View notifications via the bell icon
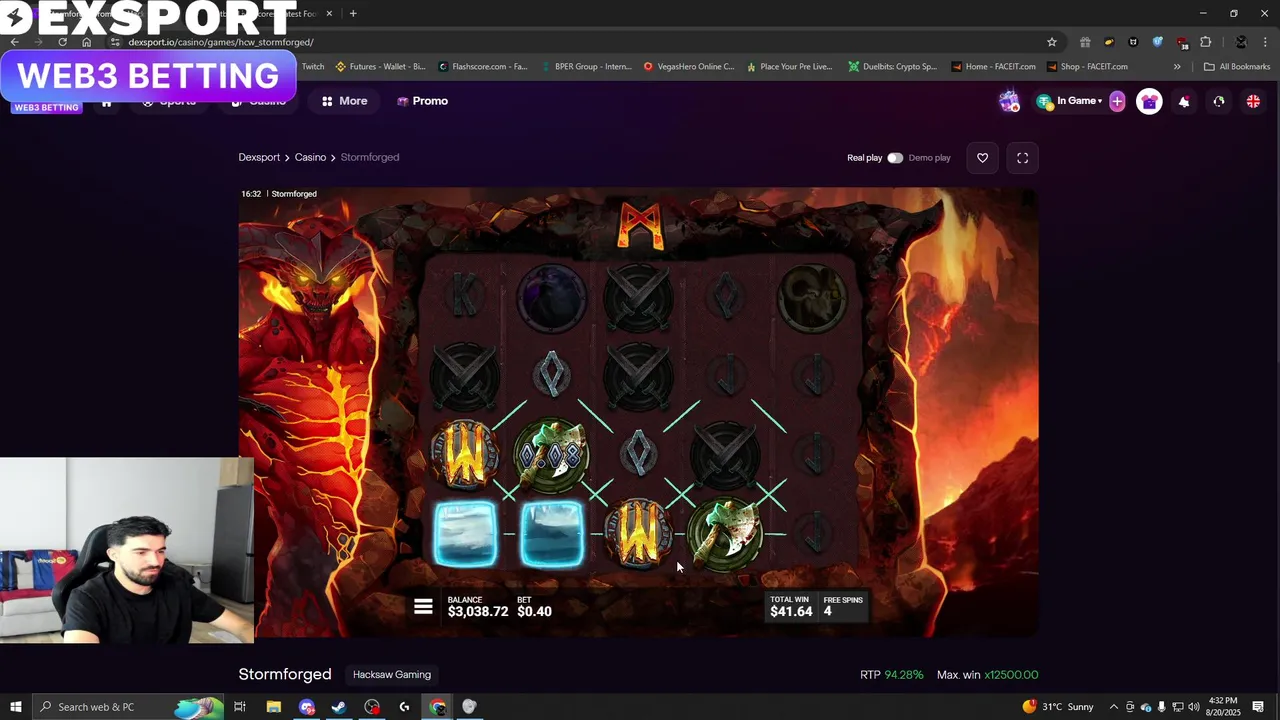The image size is (1280, 720). 1184,101
